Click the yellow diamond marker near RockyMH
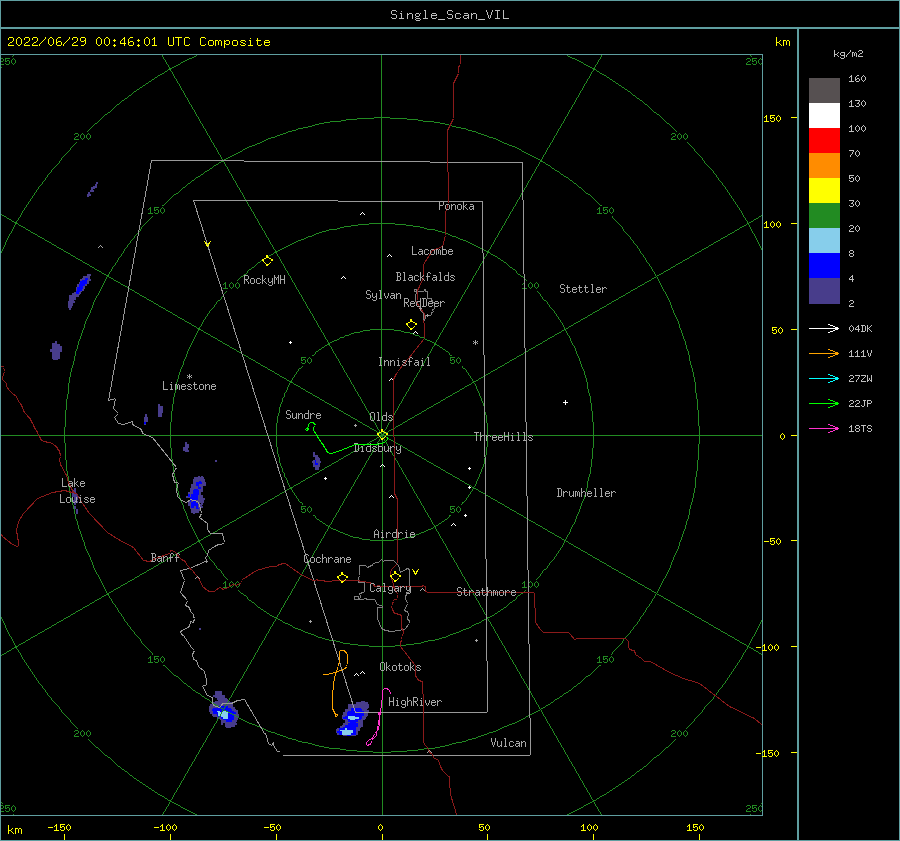Screen dimensions: 900x841 [x=267, y=261]
